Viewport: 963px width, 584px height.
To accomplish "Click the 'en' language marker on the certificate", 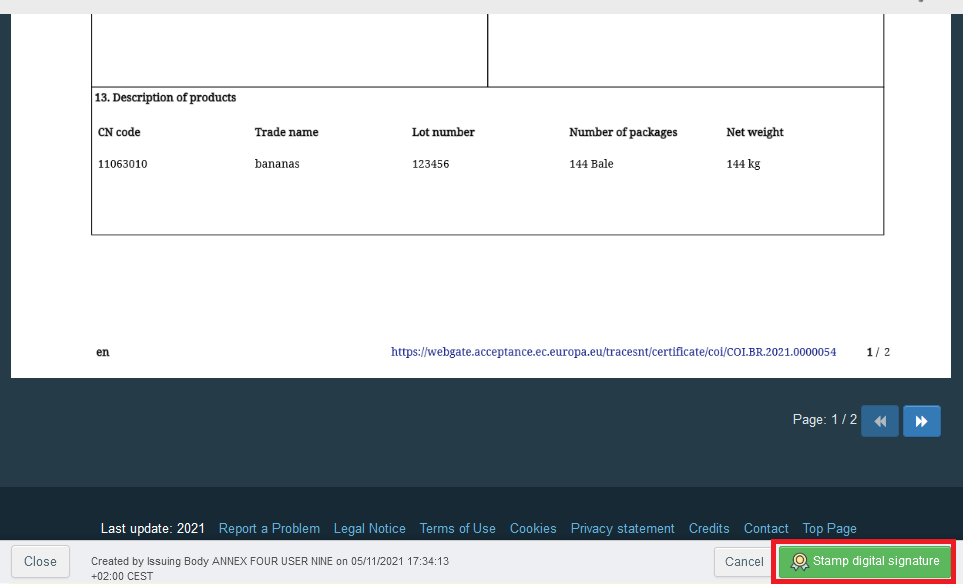I will pos(103,352).
